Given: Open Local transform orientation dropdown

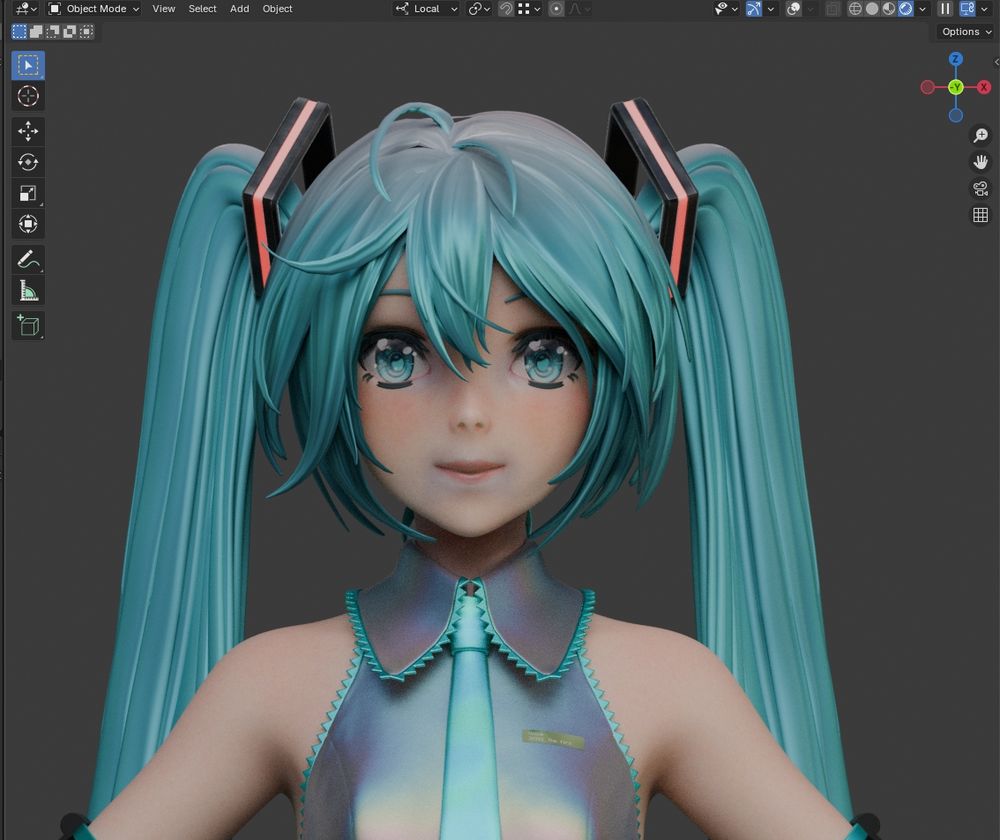Looking at the screenshot, I should click(x=426, y=9).
